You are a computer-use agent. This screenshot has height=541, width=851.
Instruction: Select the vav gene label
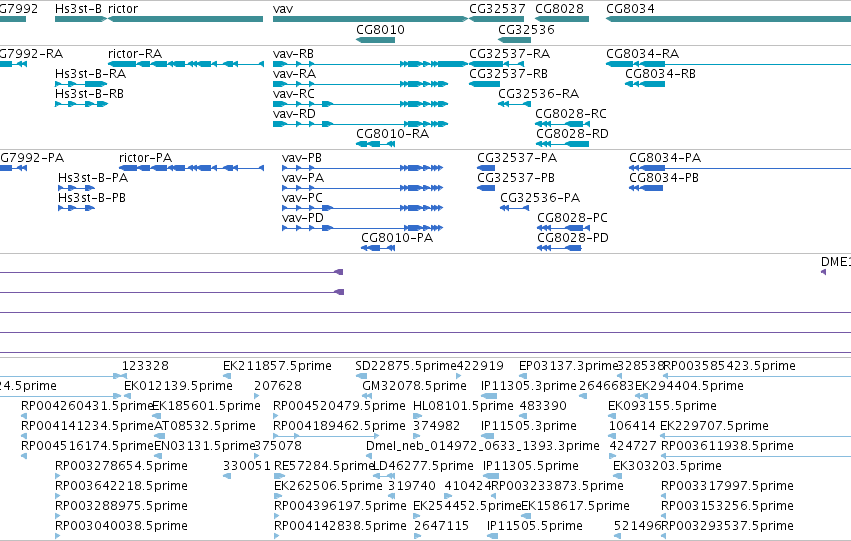tap(283, 9)
